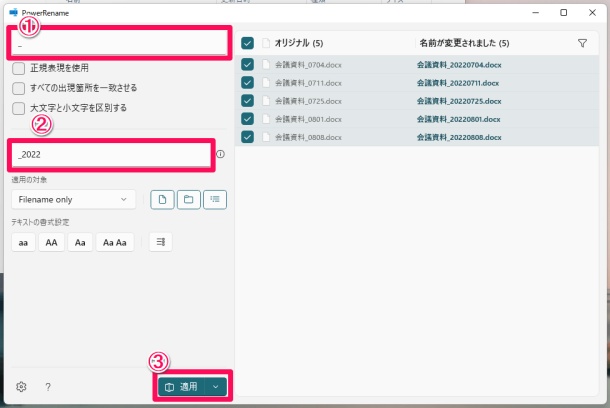Image resolution: width=610 pixels, height=408 pixels.
Task: Click the オリジナル (5) column header
Action: click(x=299, y=43)
